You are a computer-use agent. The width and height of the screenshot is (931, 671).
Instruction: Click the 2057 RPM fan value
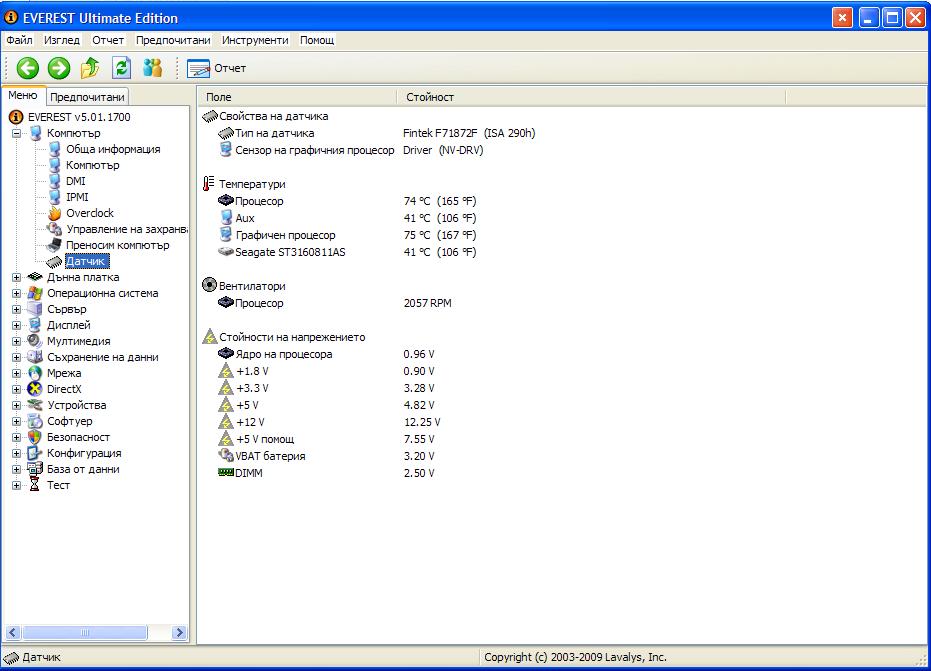click(x=428, y=303)
